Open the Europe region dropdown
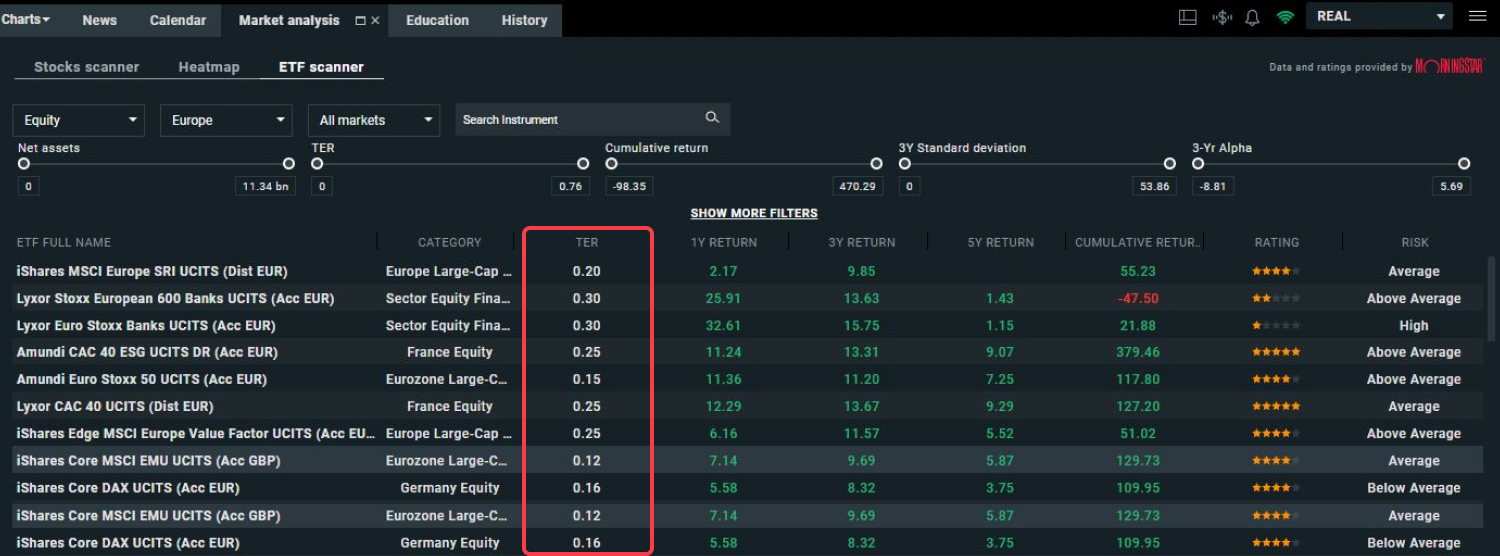Image resolution: width=1500 pixels, height=556 pixels. pyautogui.click(x=226, y=120)
